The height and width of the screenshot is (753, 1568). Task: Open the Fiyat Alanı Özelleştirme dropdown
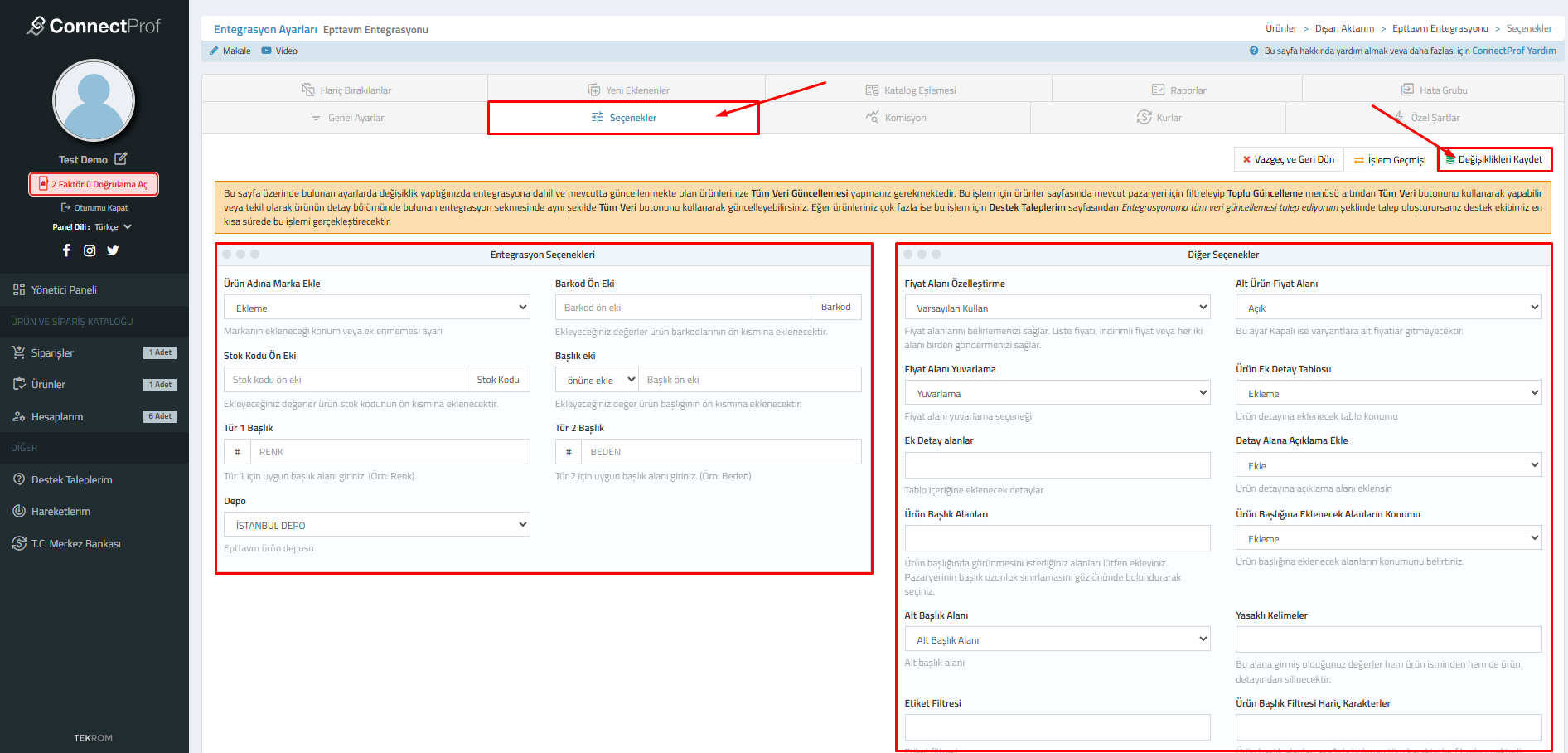click(x=1057, y=308)
